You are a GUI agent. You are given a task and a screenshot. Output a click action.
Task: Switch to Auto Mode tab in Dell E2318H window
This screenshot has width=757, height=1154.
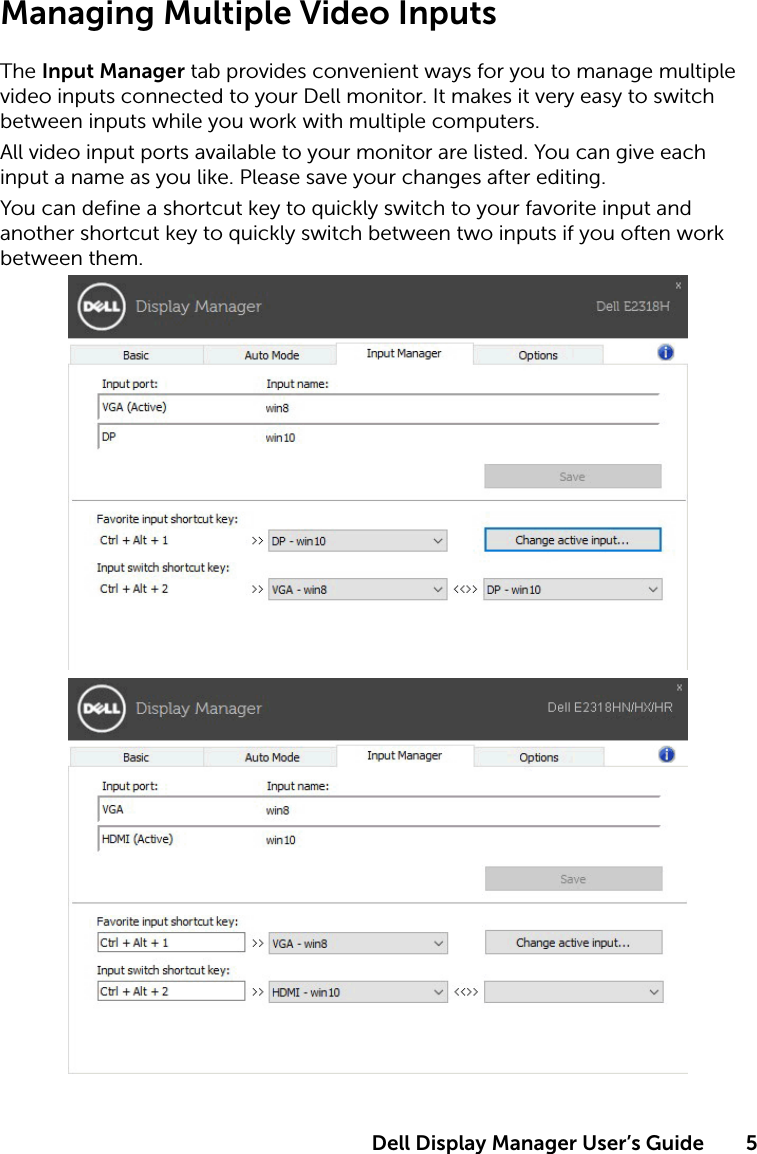coord(271,355)
